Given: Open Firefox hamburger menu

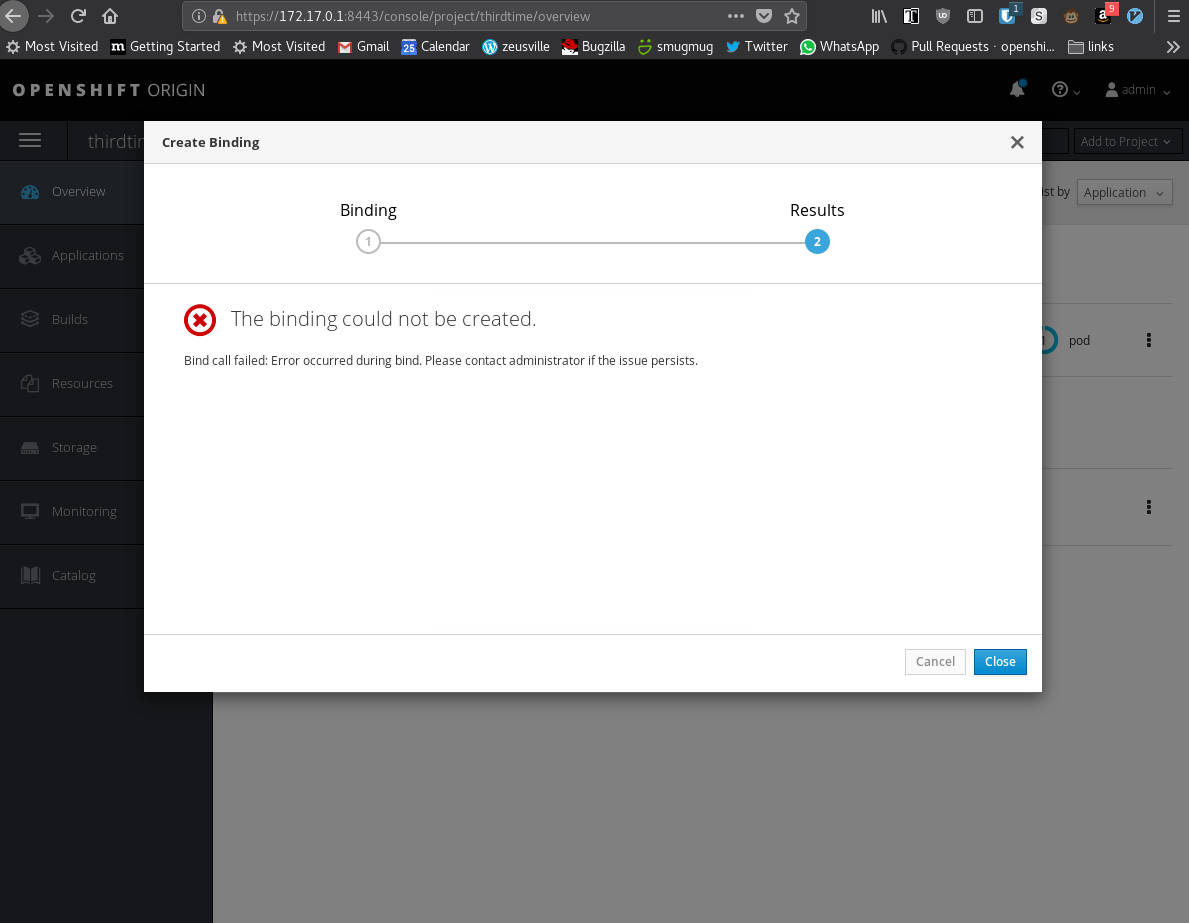Looking at the screenshot, I should coord(1173,16).
